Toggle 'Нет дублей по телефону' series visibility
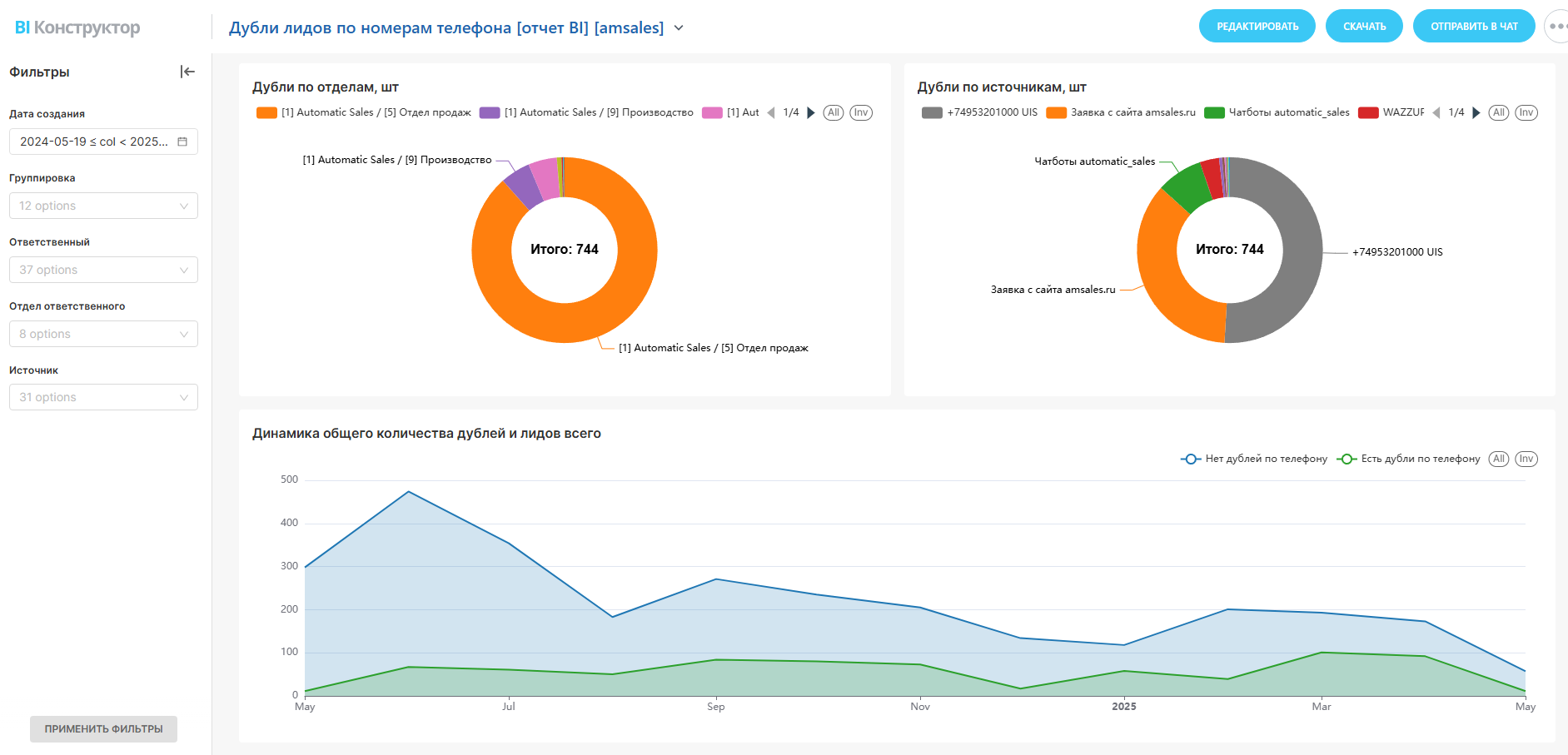The width and height of the screenshot is (1568, 755). click(1254, 459)
